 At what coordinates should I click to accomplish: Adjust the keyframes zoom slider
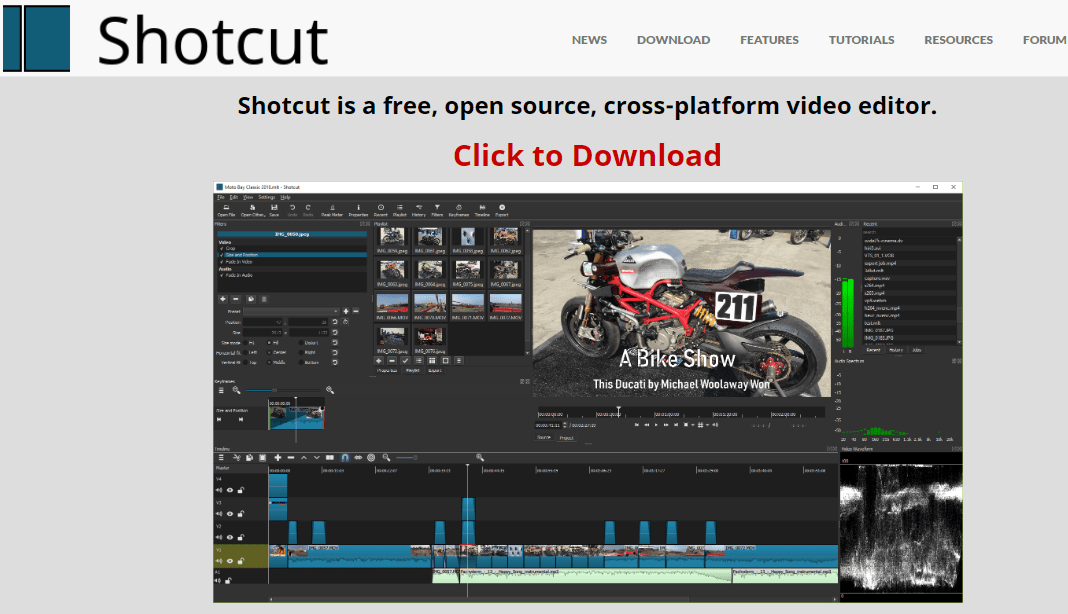click(281, 390)
